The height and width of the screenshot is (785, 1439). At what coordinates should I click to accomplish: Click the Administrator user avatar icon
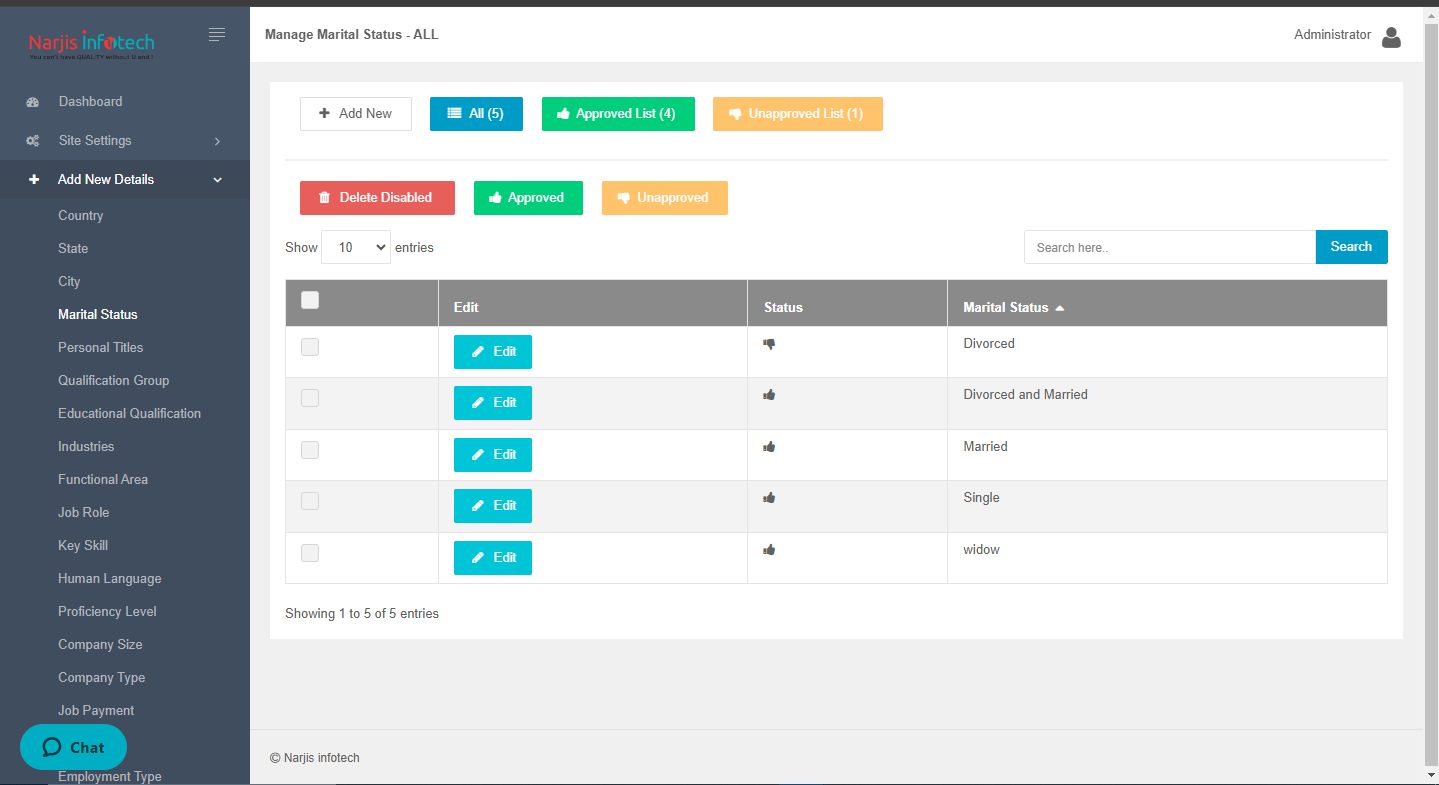(1391, 38)
